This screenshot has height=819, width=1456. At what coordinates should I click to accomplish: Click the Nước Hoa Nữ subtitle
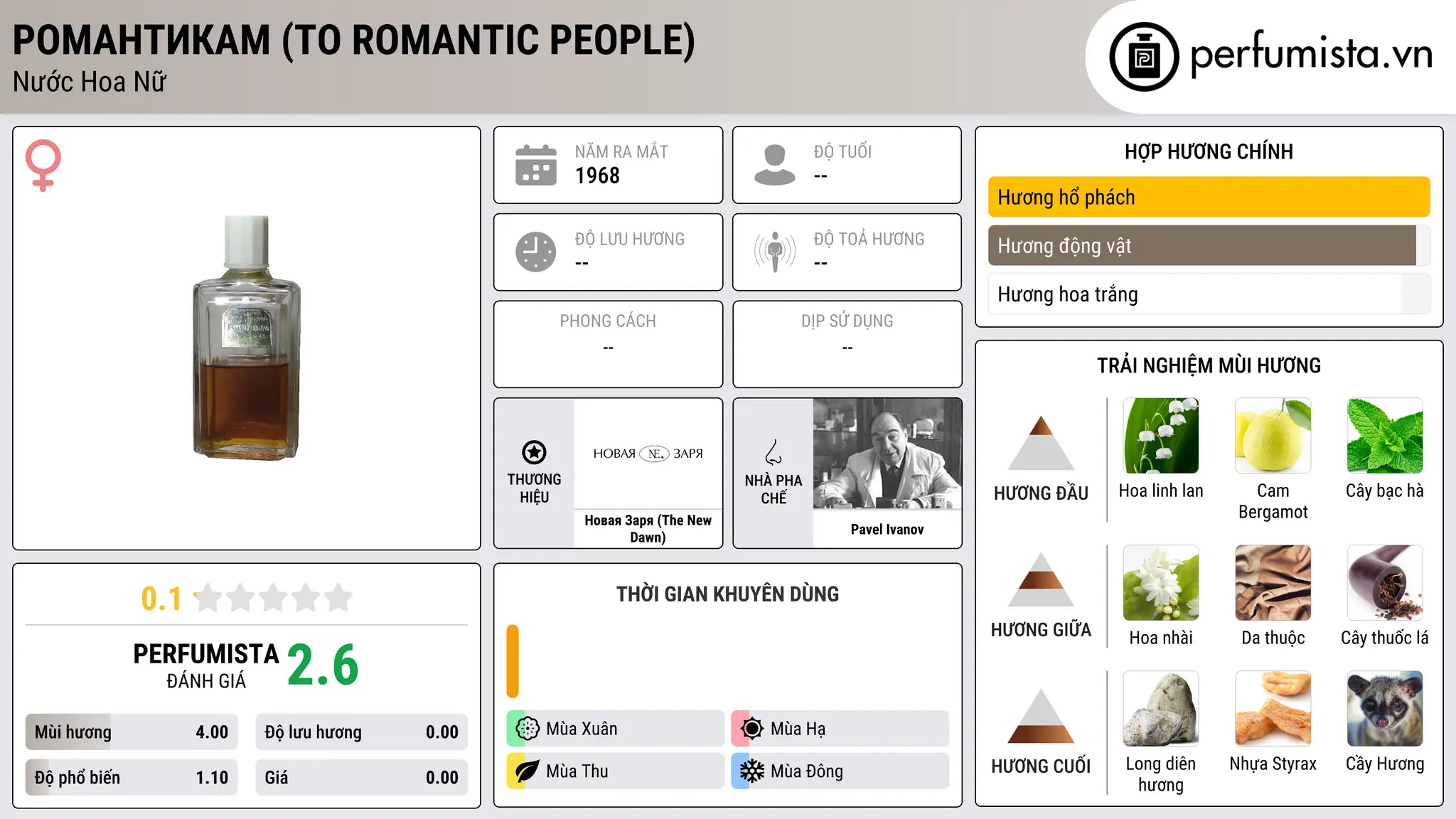tap(90, 82)
